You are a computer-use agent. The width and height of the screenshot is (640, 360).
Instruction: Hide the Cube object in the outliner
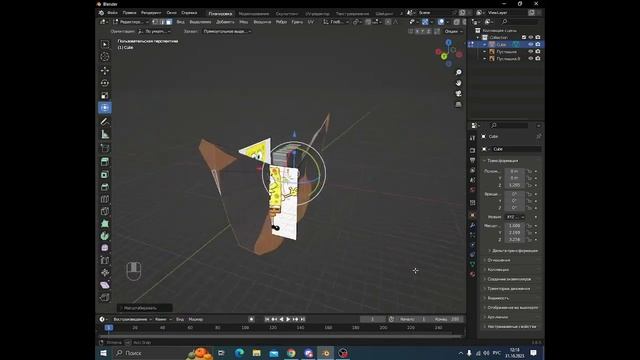[x=531, y=44]
